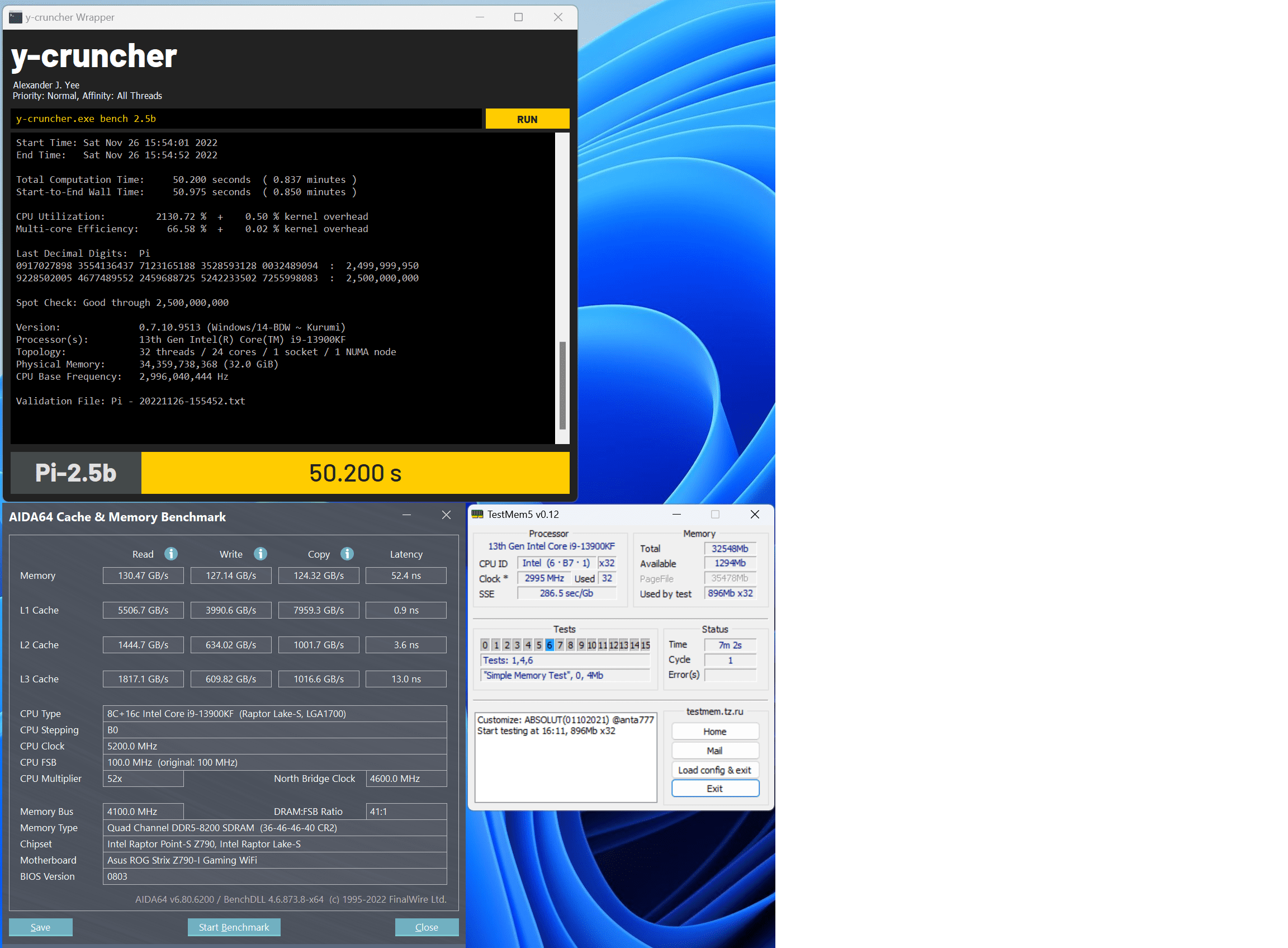The height and width of the screenshot is (948, 1288).
Task: Click the Mail button in TestMem5
Action: (715, 751)
